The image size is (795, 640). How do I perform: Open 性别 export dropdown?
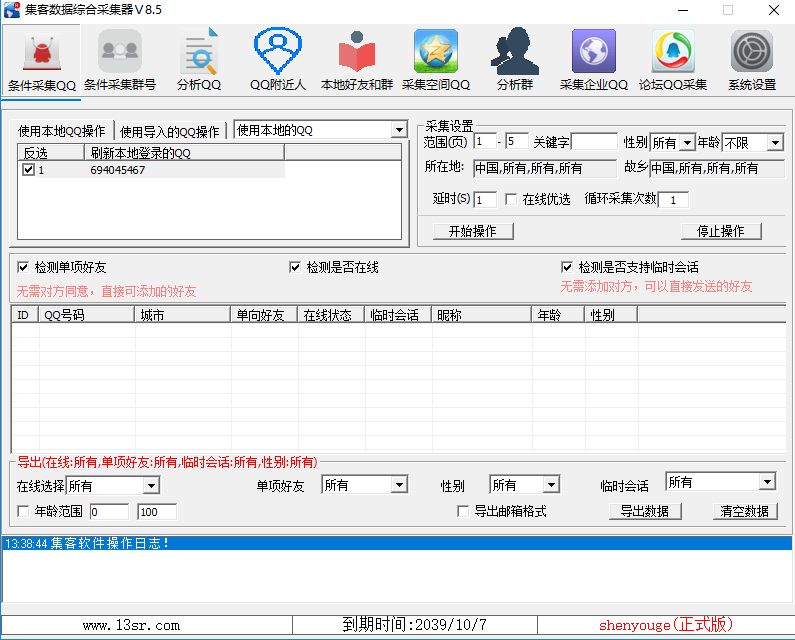pos(551,485)
